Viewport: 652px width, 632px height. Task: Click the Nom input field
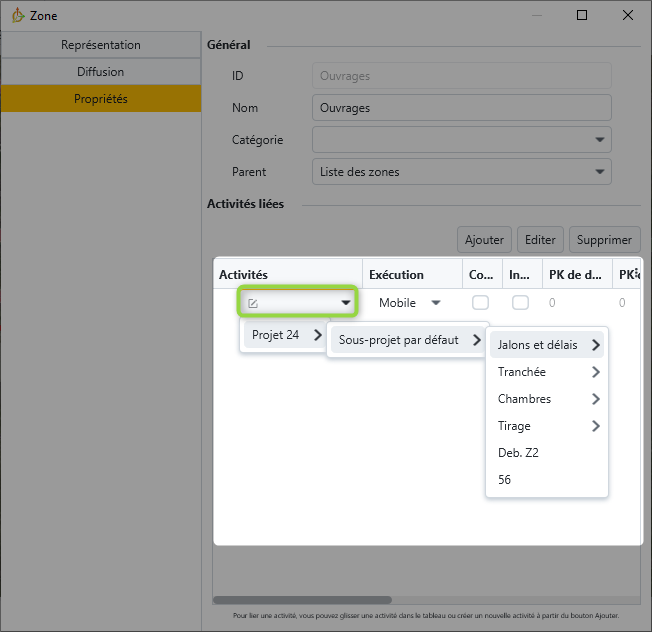tap(461, 108)
